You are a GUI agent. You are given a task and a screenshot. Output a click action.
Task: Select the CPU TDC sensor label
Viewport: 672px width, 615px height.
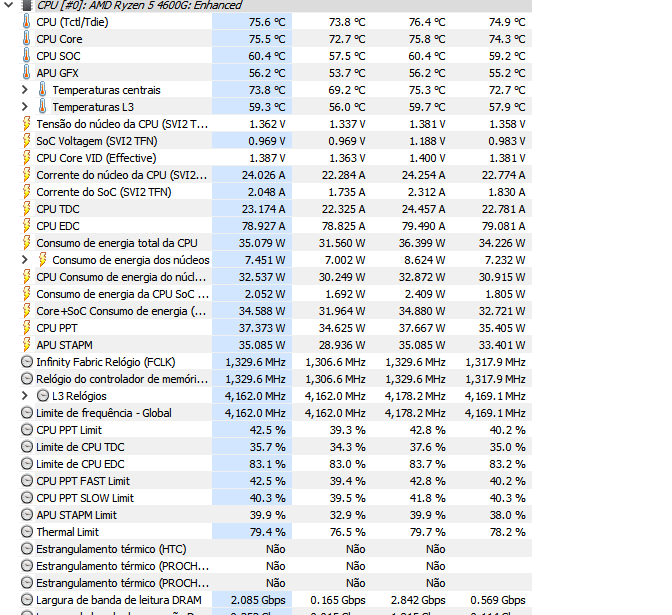tap(57, 209)
